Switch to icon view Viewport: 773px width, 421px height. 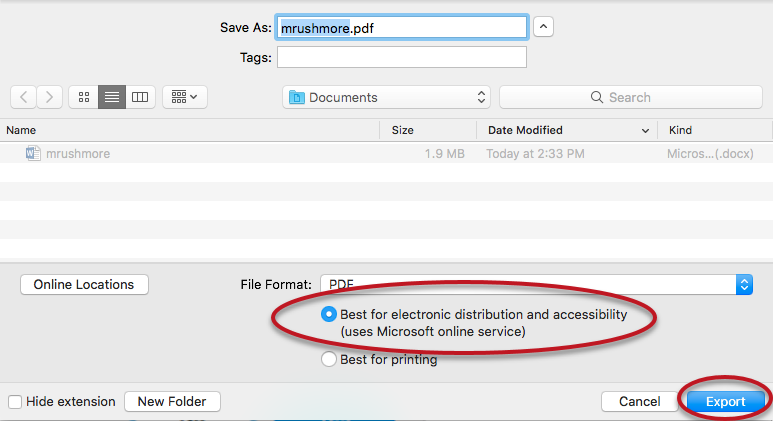click(84, 97)
